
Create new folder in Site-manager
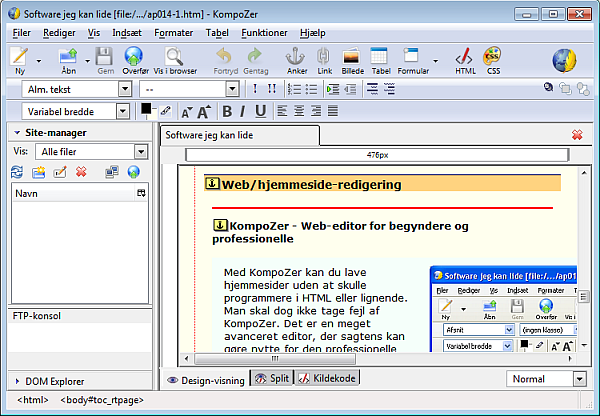pos(38,172)
